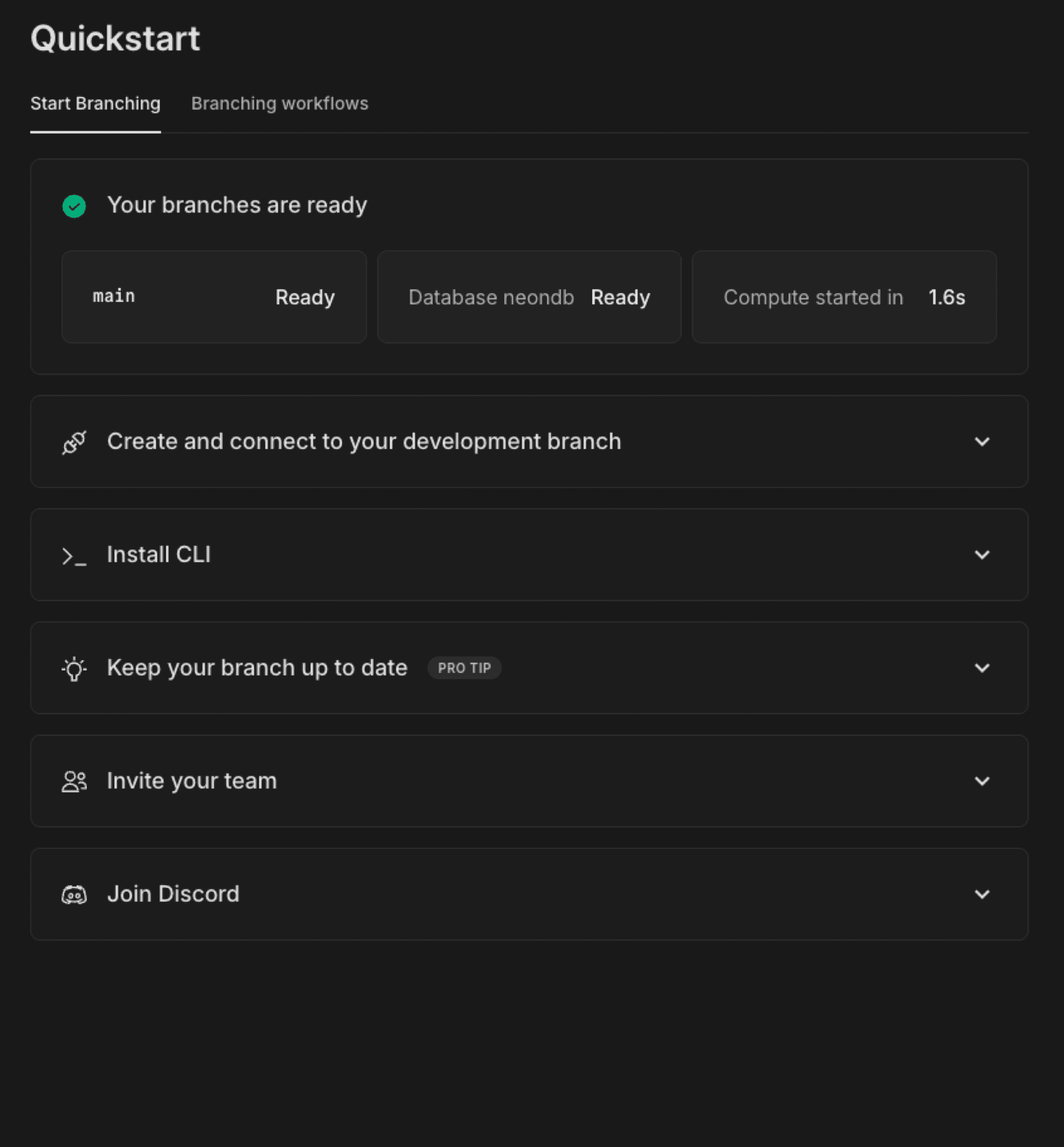Screen dimensions: 1064x1147
Task: Select the terminal icon next to Install CLI
Action: point(74,555)
